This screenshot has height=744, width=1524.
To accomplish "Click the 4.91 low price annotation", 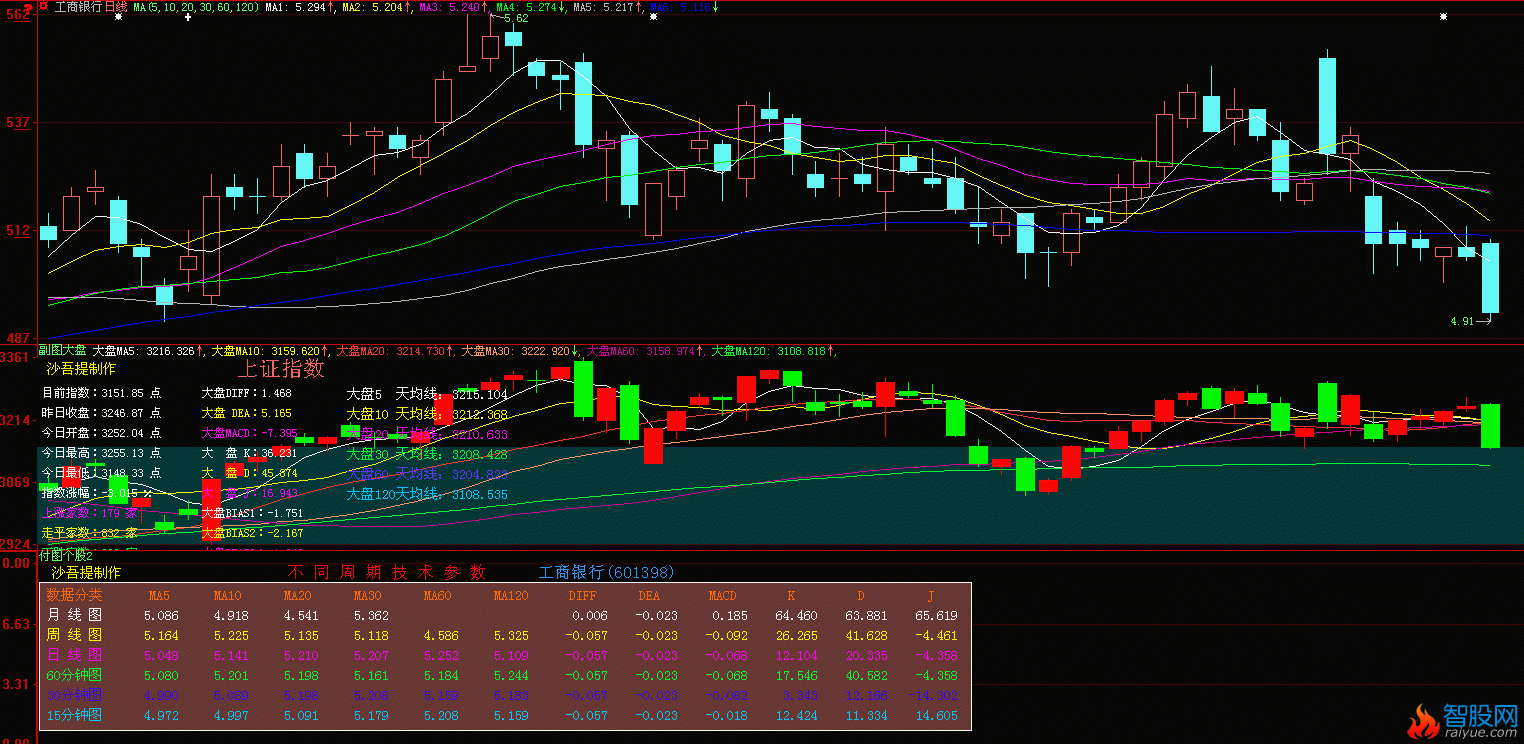I will [x=1462, y=321].
